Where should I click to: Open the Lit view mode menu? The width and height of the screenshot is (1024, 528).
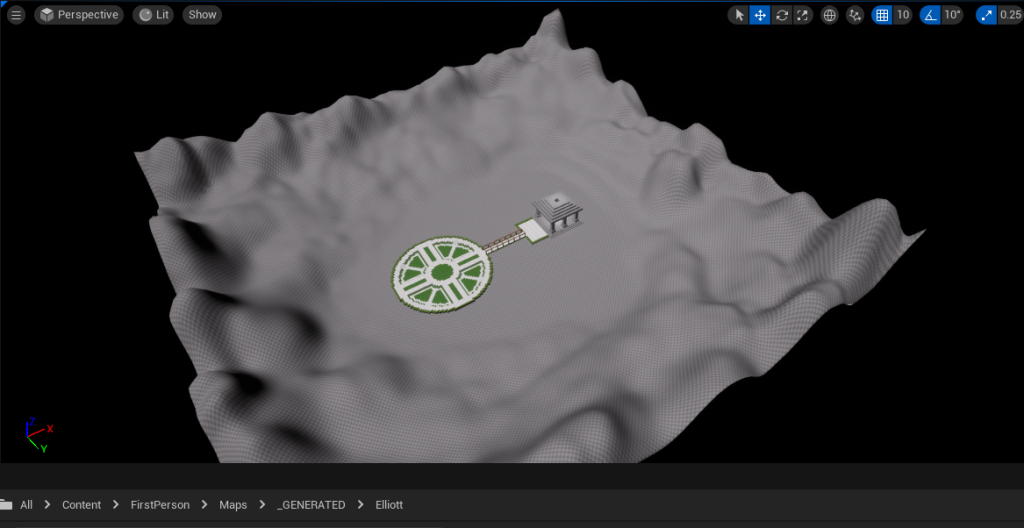pyautogui.click(x=153, y=15)
